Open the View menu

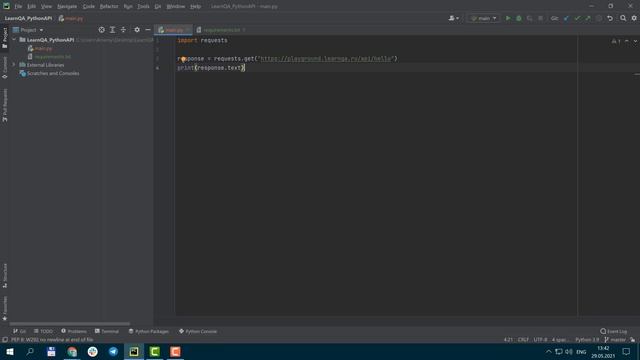click(46, 6)
